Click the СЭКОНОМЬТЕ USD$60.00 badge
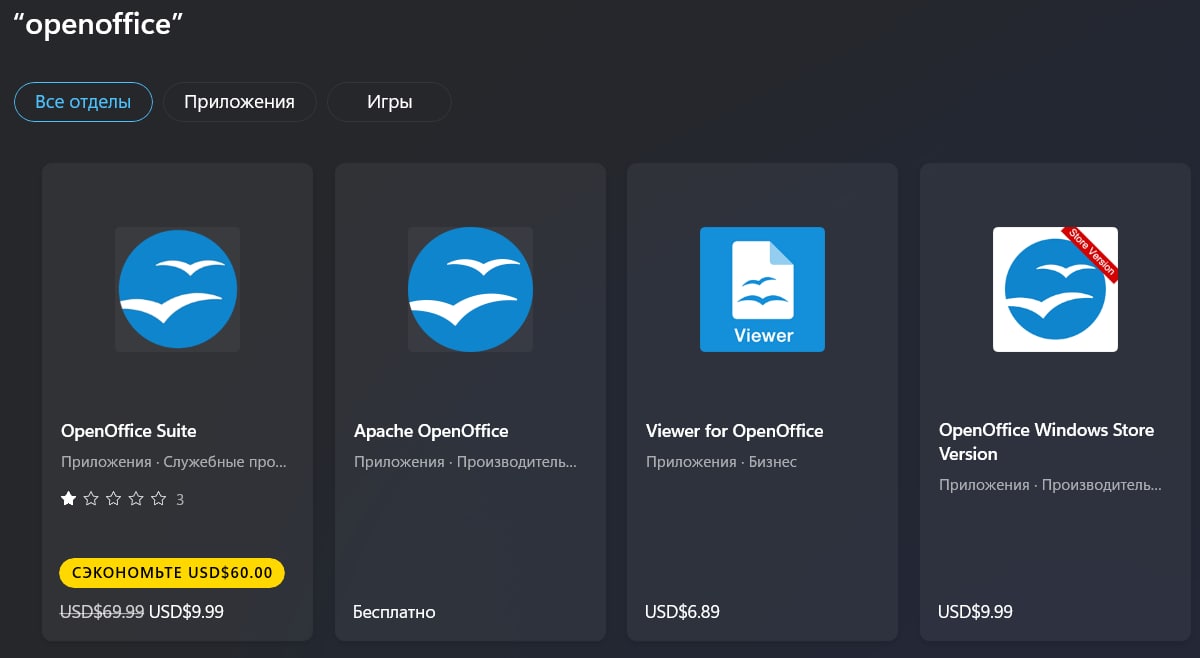This screenshot has height=658, width=1200. tap(172, 573)
